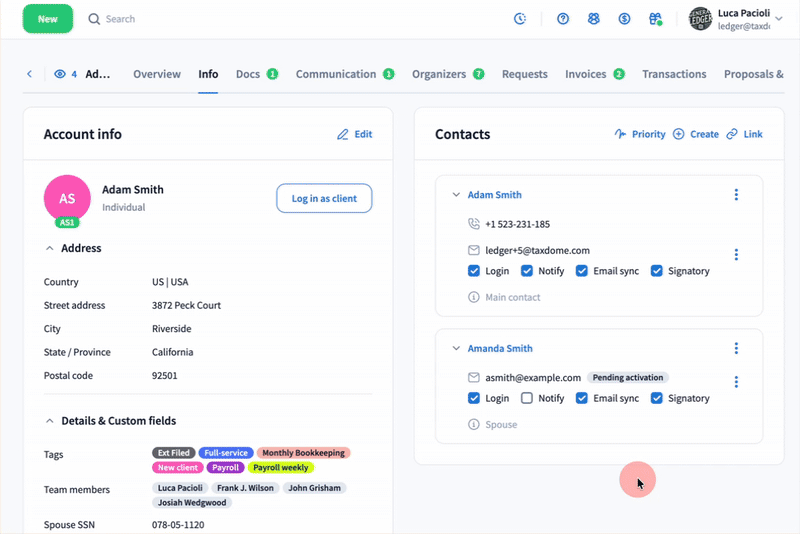The image size is (800, 534).
Task: Click the Log in as client button
Action: pyautogui.click(x=324, y=199)
